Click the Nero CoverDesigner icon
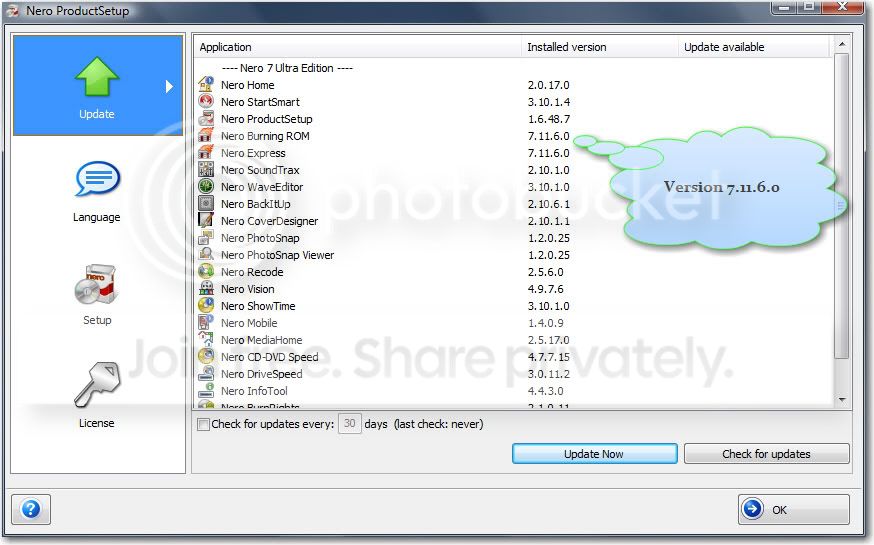This screenshot has width=874, height=545. coord(206,221)
